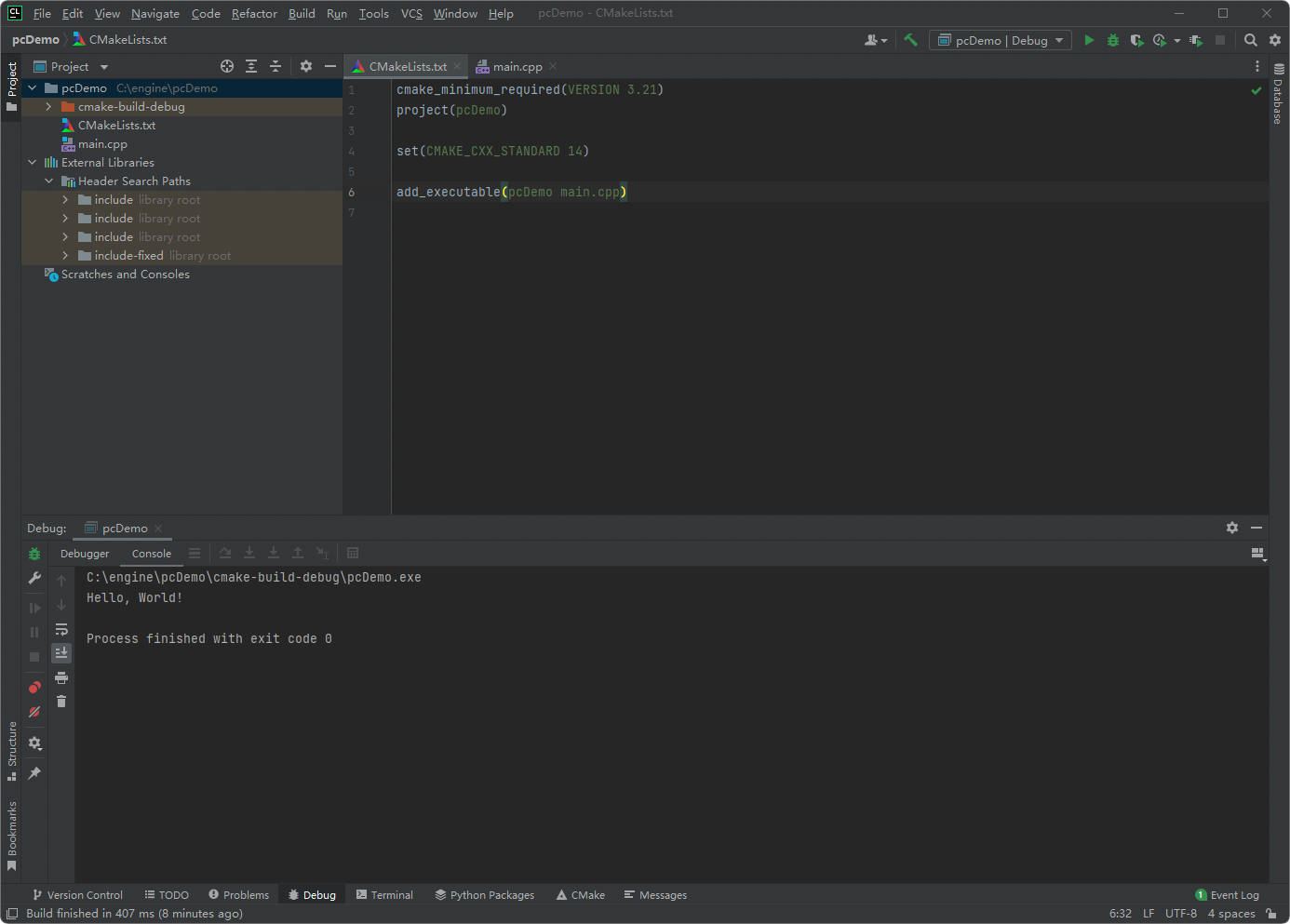Click LF line separator in status bar

[1149, 913]
